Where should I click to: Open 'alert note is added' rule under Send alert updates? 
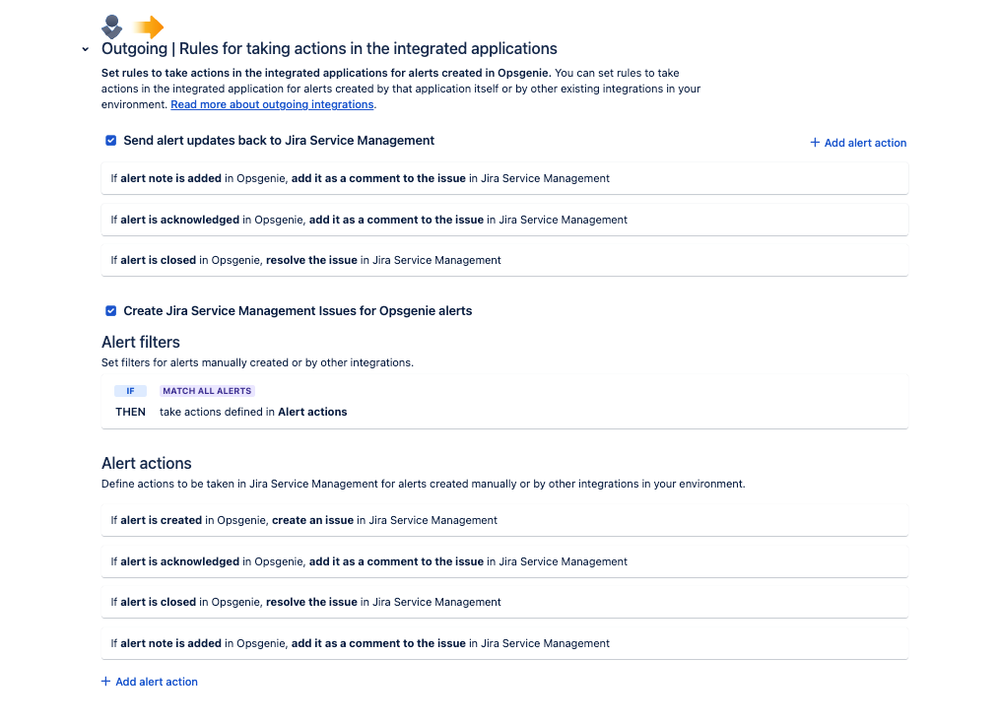click(505, 178)
